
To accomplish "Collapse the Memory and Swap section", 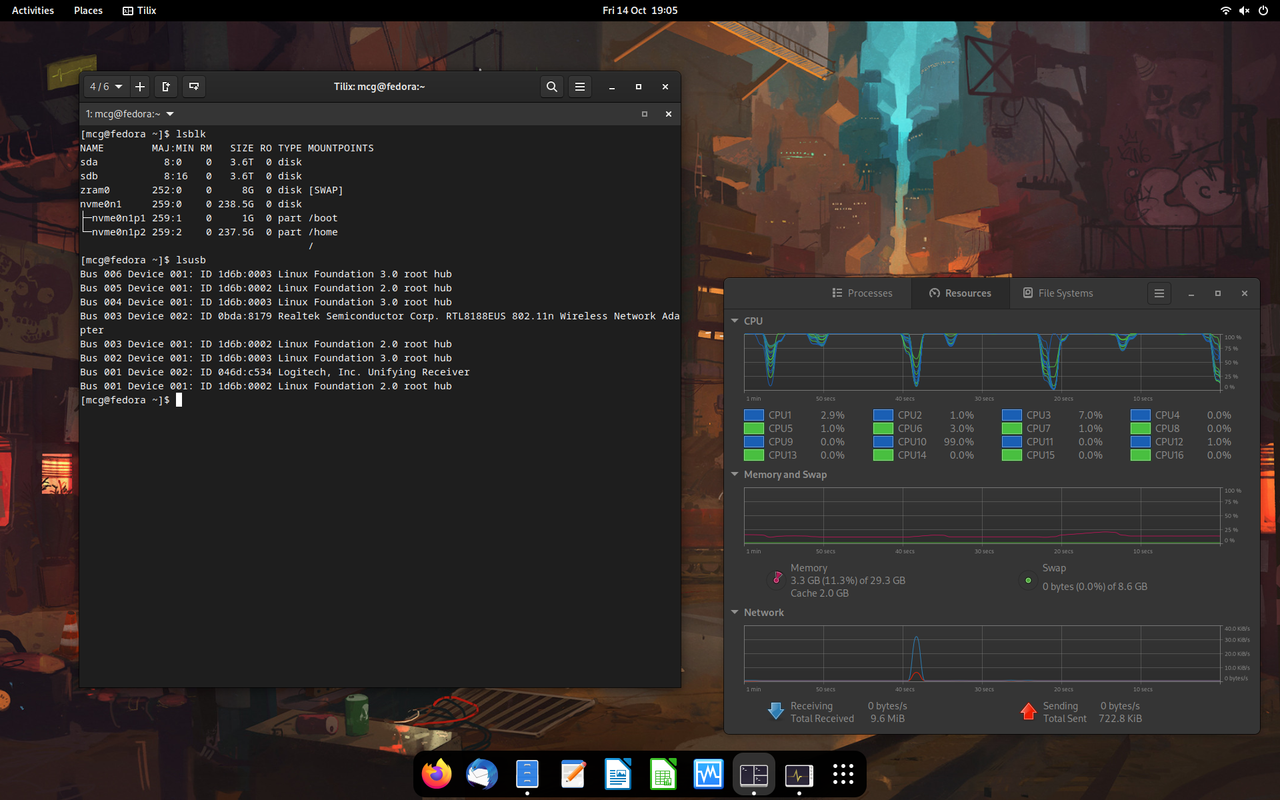I will point(737,474).
